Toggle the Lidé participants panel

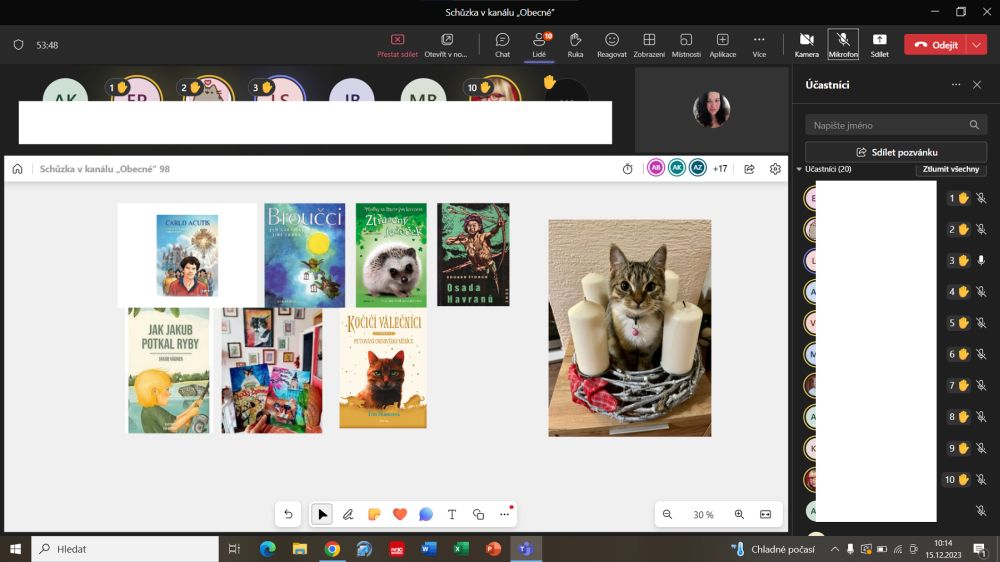pos(540,45)
